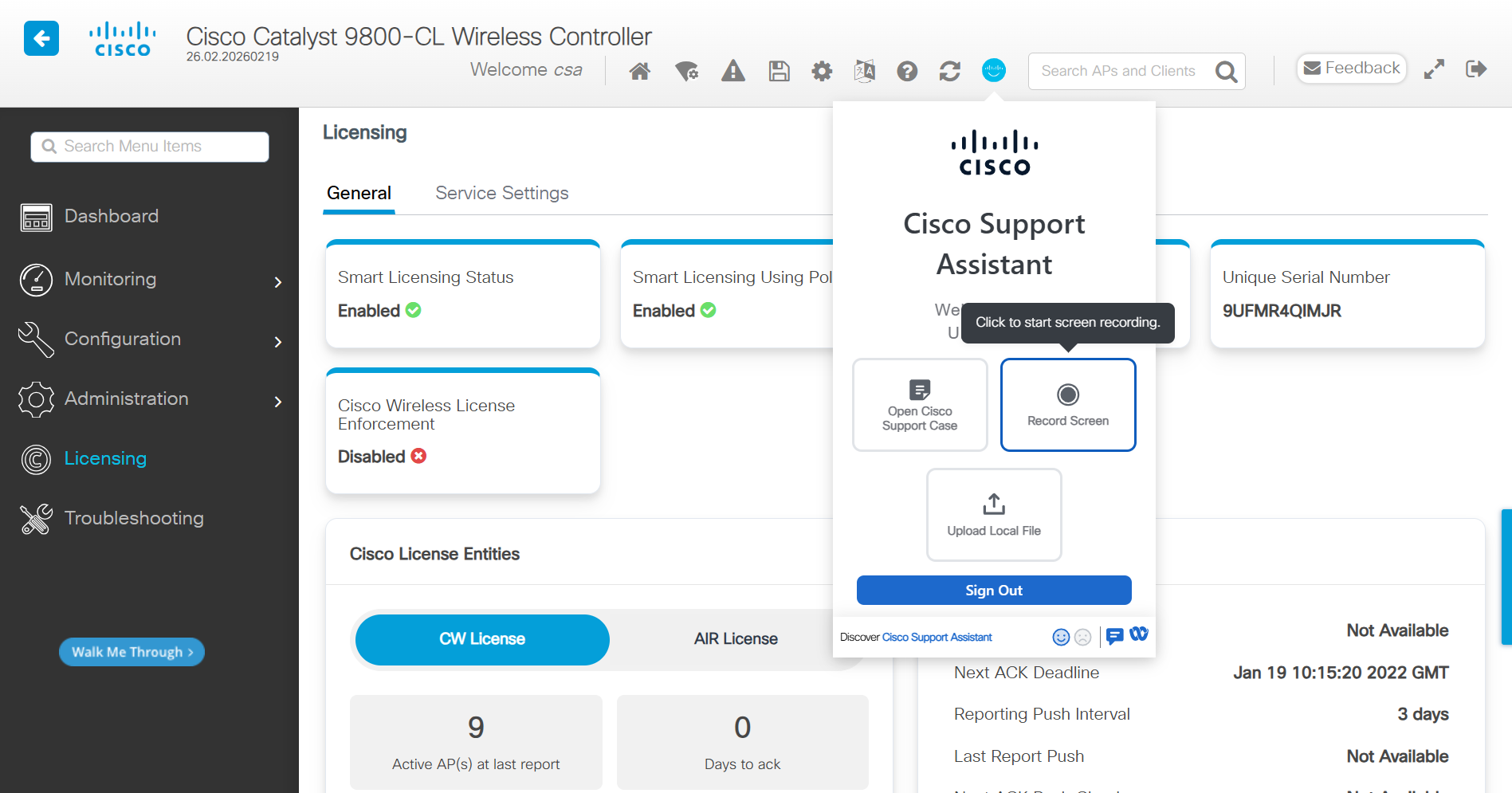Click the Record Screen button
The image size is (1512, 793).
(x=1067, y=405)
